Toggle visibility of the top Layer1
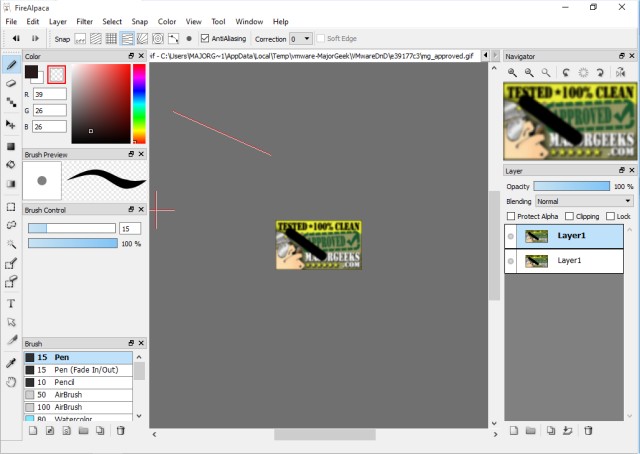Image resolution: width=640 pixels, height=454 pixels. coord(511,236)
